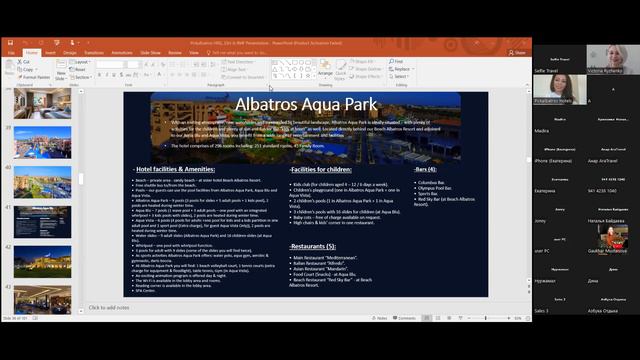Click the Align Text button
Screen dimensions: 640x360
[234, 69]
